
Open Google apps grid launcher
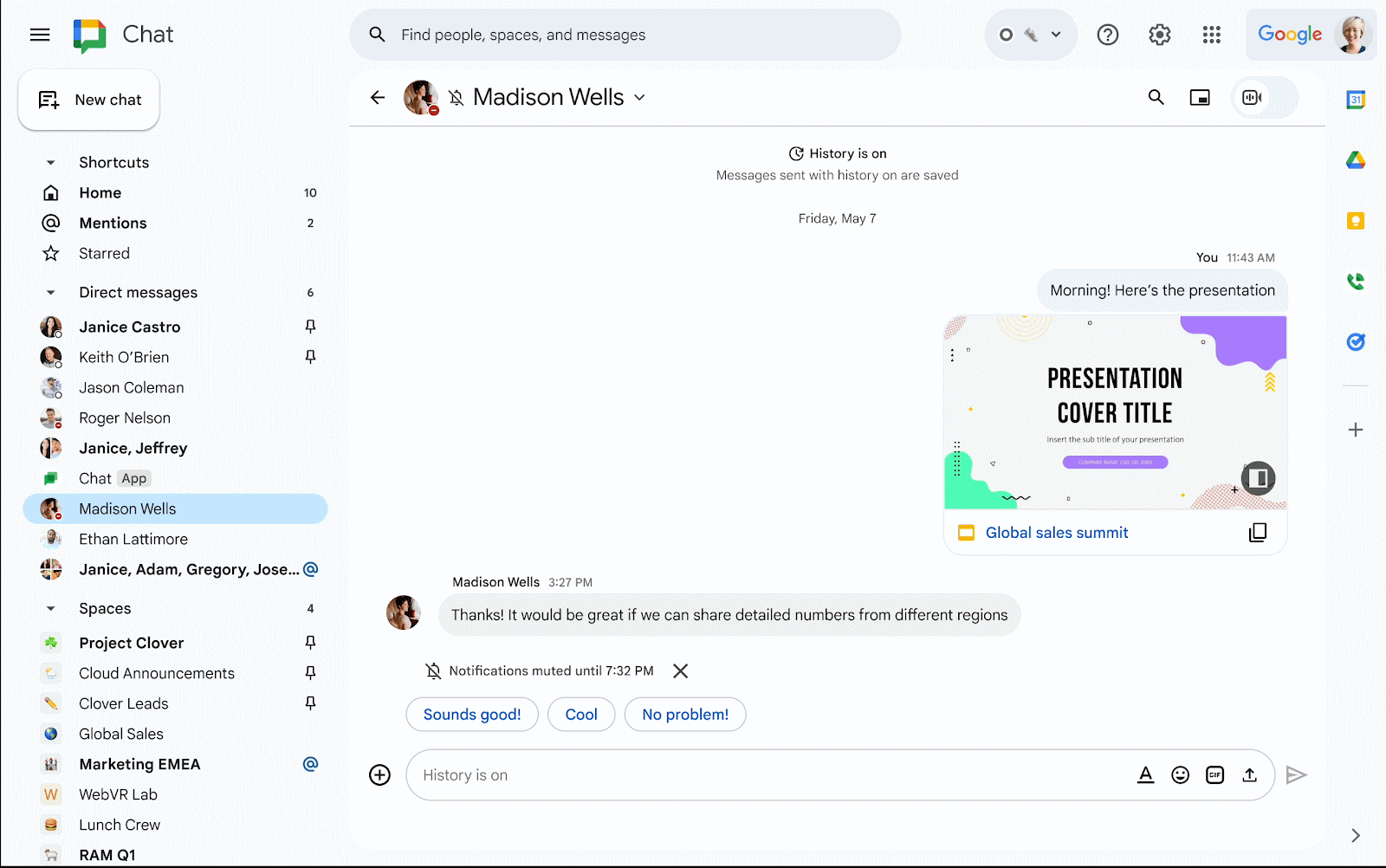[x=1211, y=35]
